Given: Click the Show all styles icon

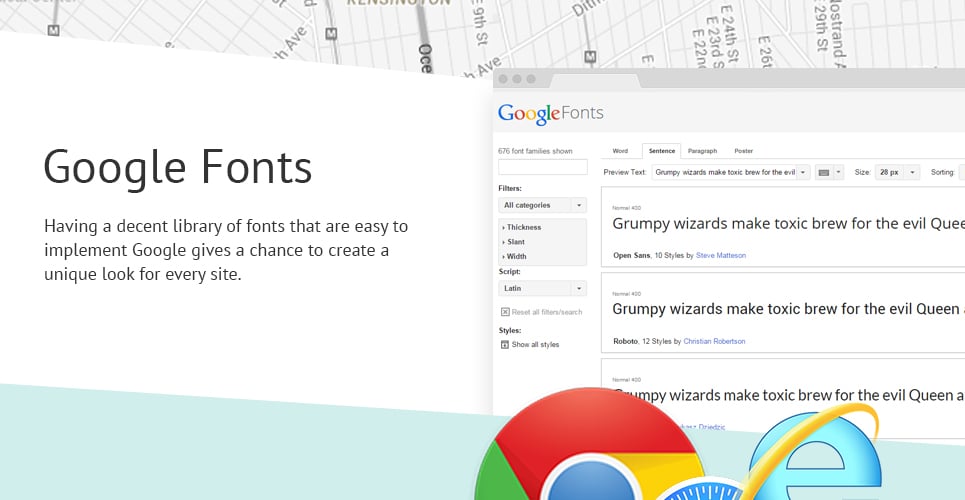Looking at the screenshot, I should click(x=505, y=345).
